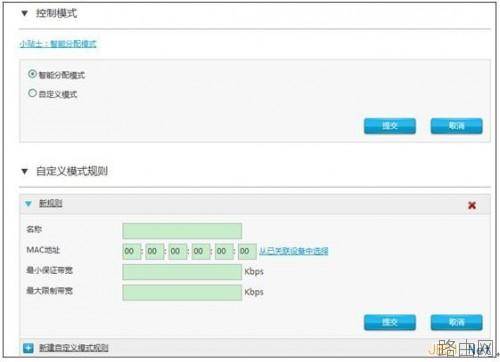Select the 智能分配模式 radio button
The width and height of the screenshot is (500, 362).
32,74
